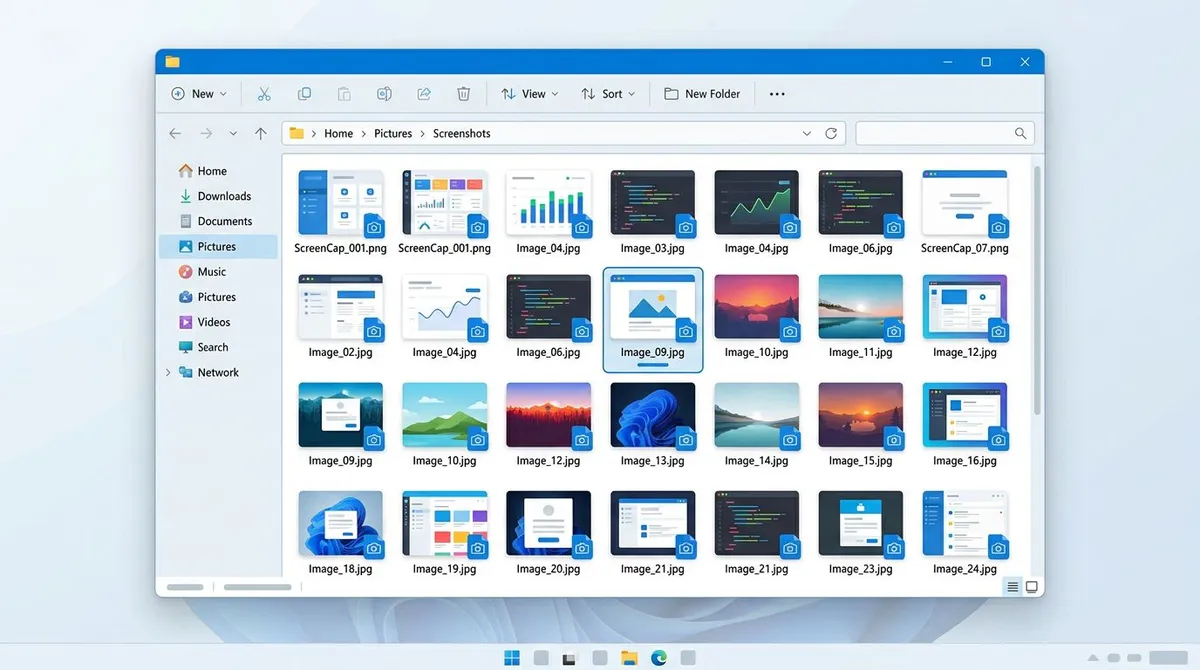Image resolution: width=1200 pixels, height=670 pixels.
Task: Click the Paste clipboard icon
Action: tap(344, 94)
